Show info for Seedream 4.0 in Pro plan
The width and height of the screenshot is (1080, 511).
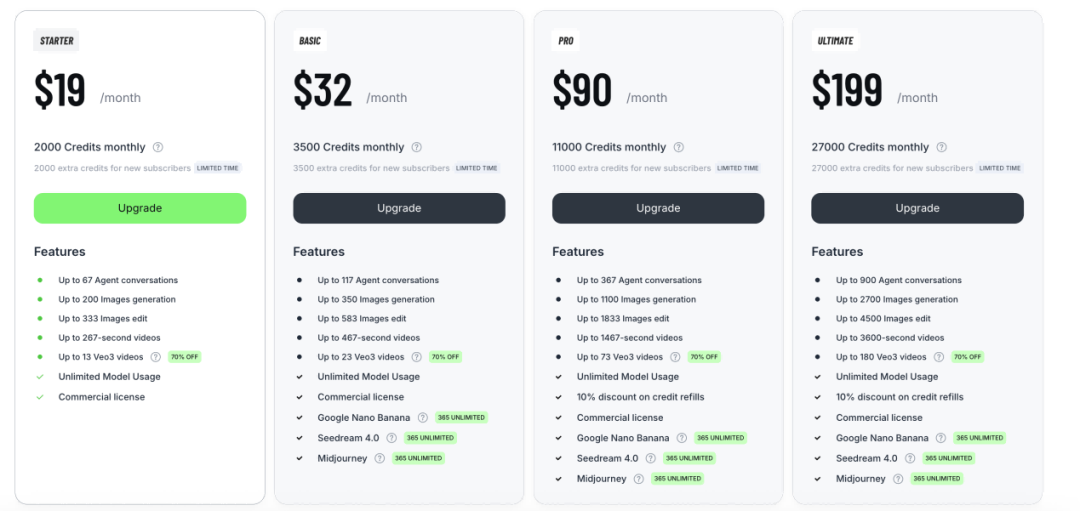click(x=650, y=458)
